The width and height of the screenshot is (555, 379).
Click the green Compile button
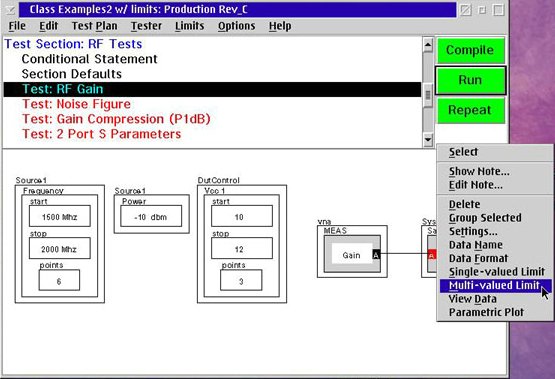point(470,50)
